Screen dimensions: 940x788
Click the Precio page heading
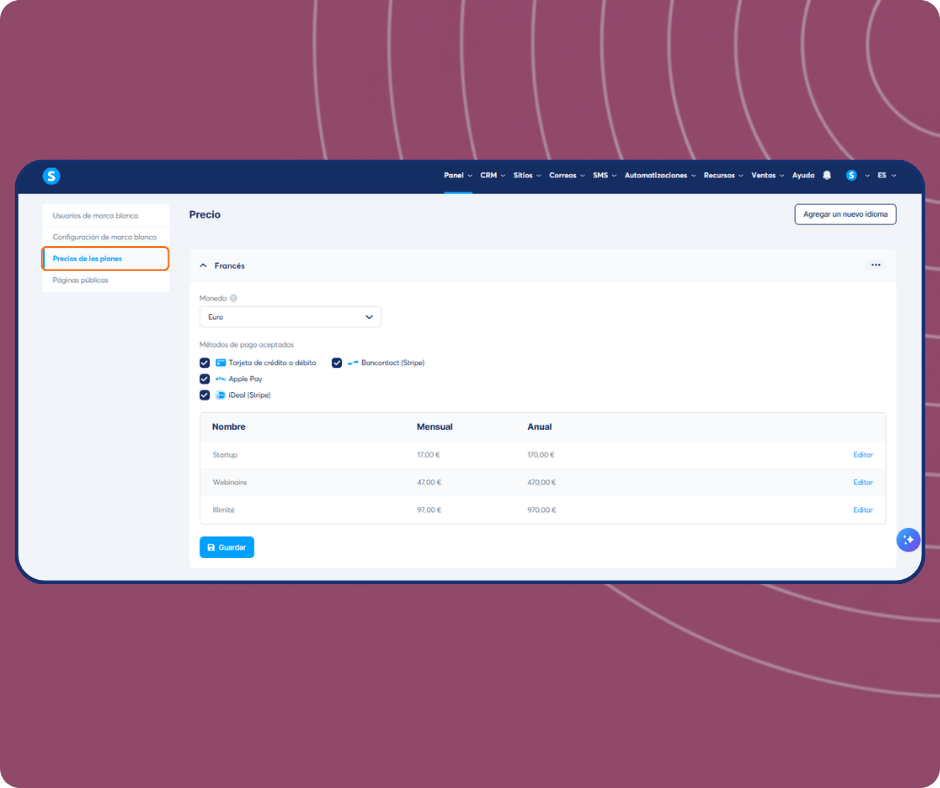coord(205,215)
